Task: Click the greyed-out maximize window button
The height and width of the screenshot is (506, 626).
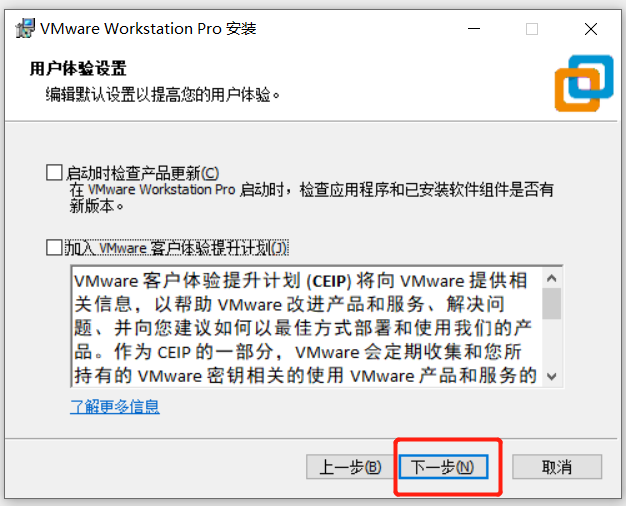Action: click(x=532, y=29)
